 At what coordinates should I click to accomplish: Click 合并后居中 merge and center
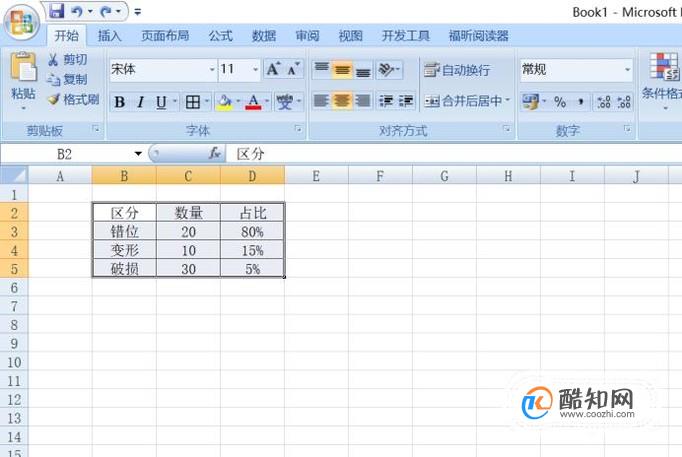[464, 101]
